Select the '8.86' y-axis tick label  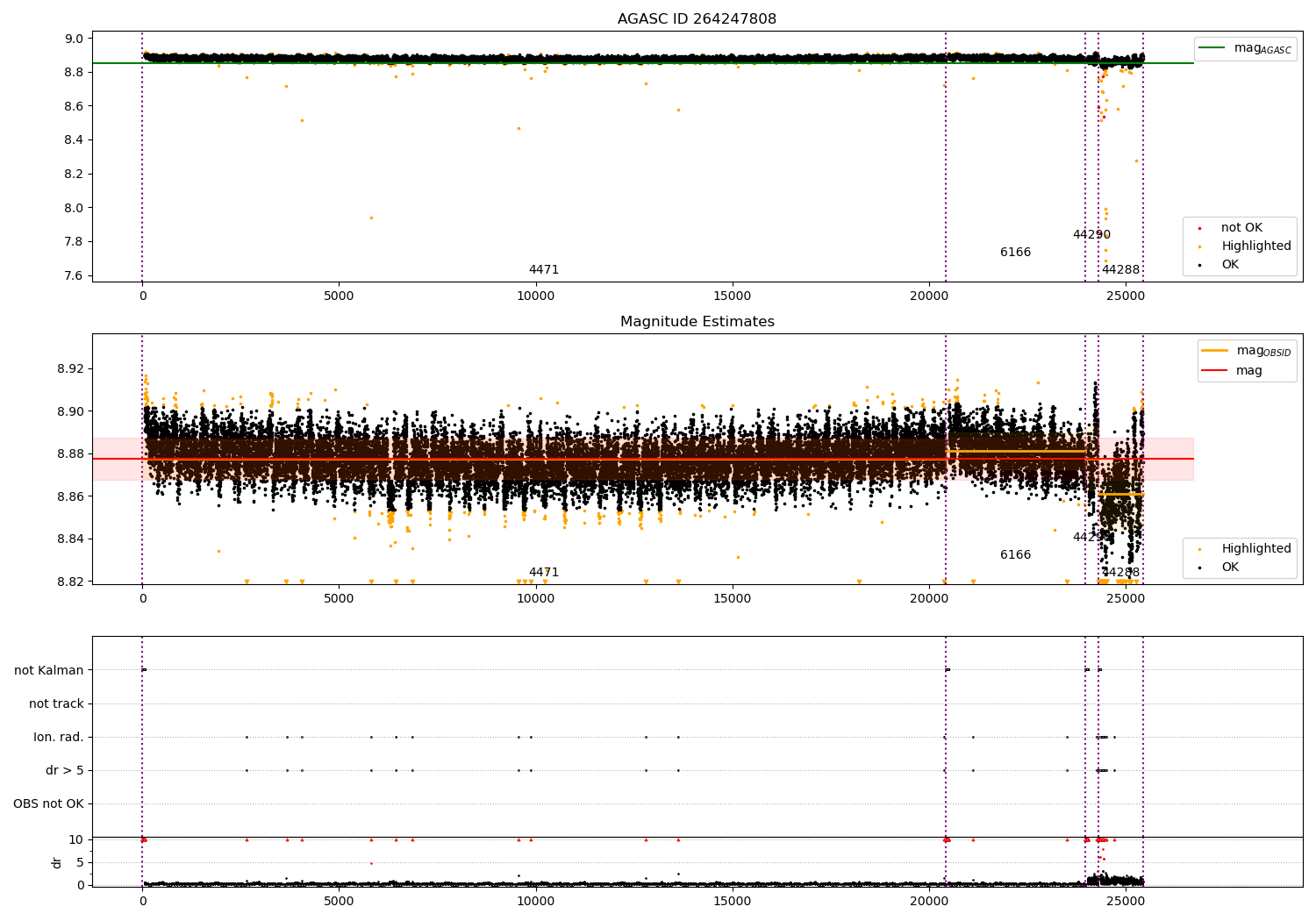[x=72, y=496]
